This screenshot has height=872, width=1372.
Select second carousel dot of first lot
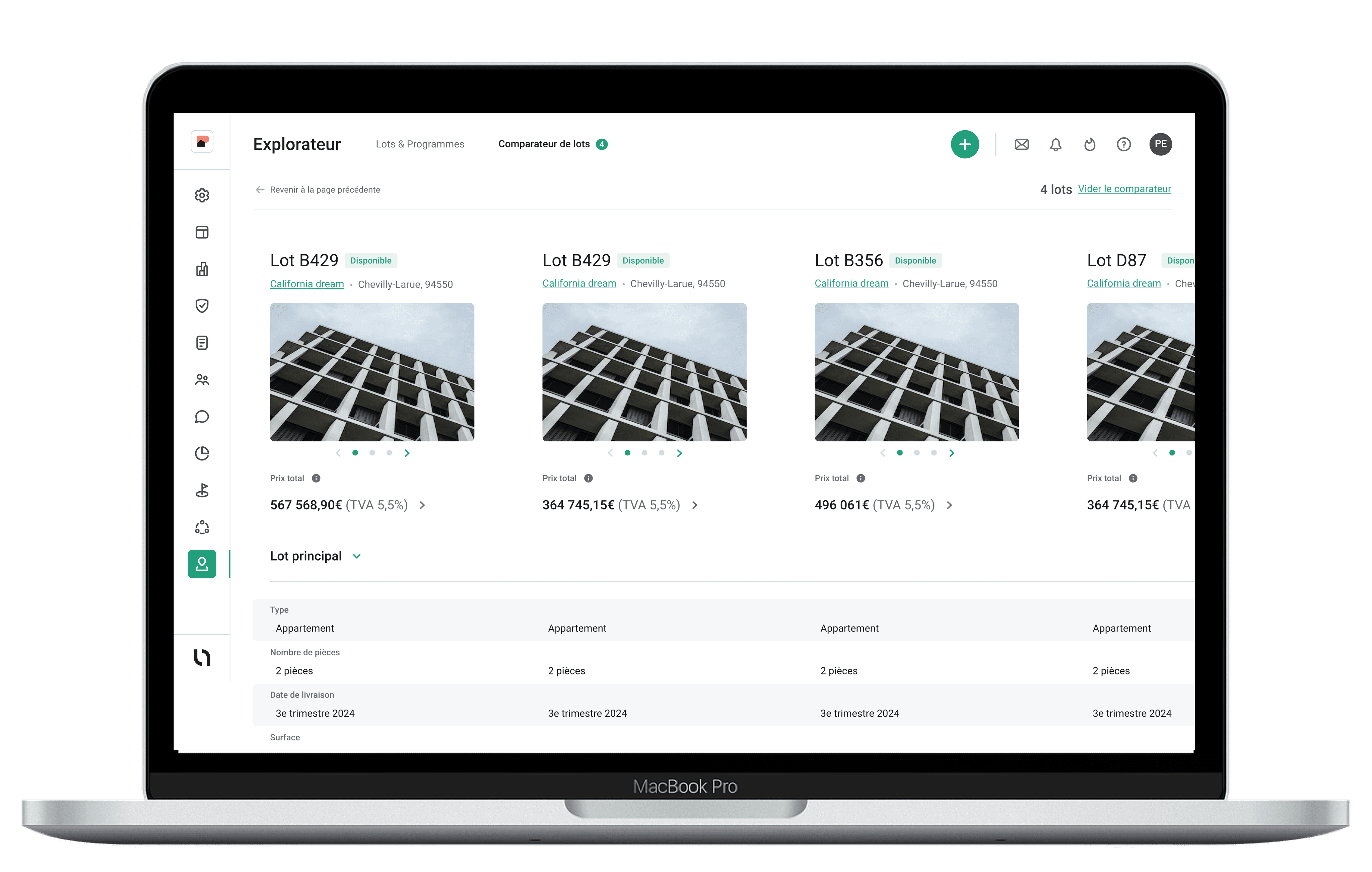tap(372, 453)
